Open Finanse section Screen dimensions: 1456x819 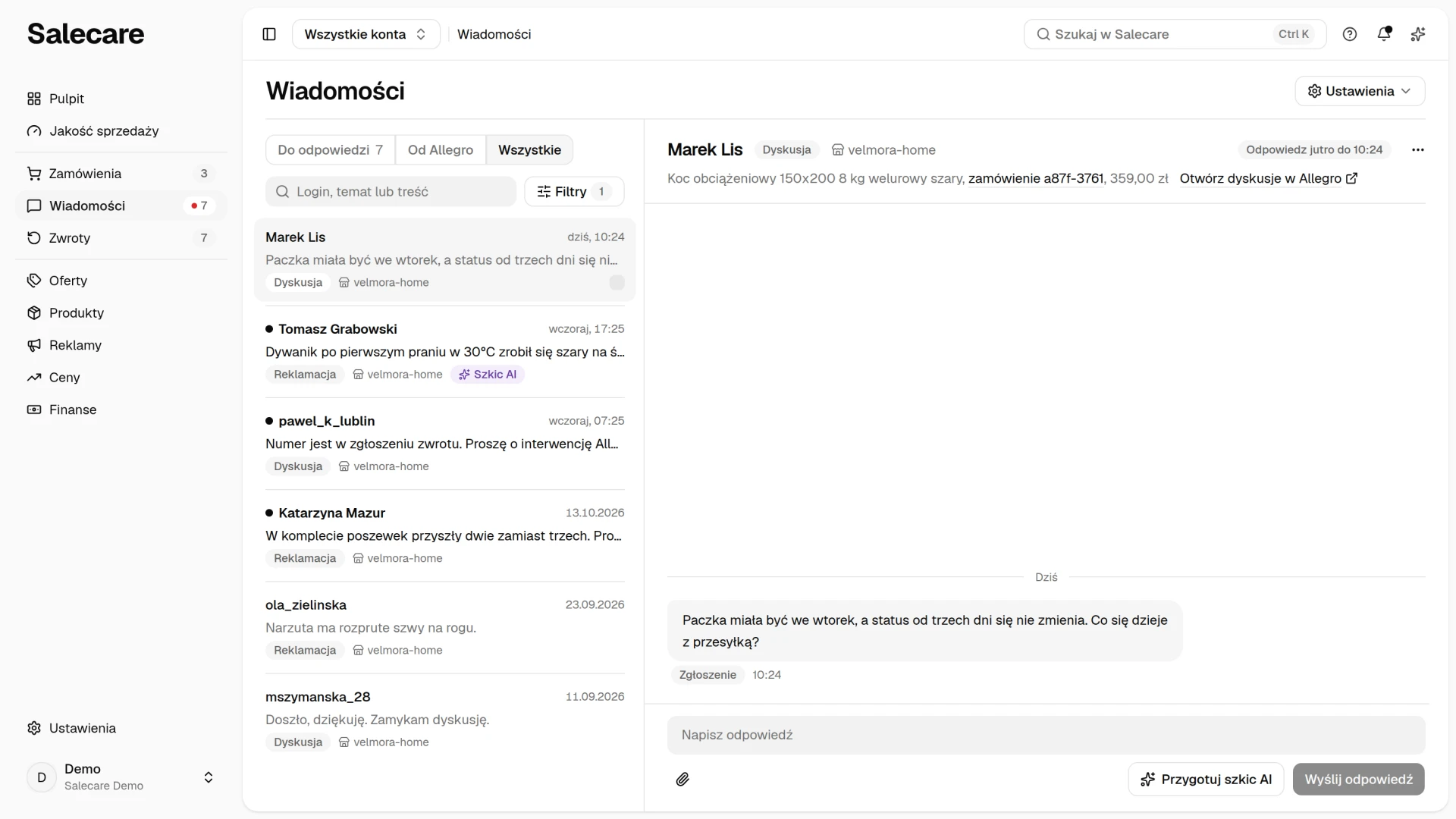tap(121, 409)
